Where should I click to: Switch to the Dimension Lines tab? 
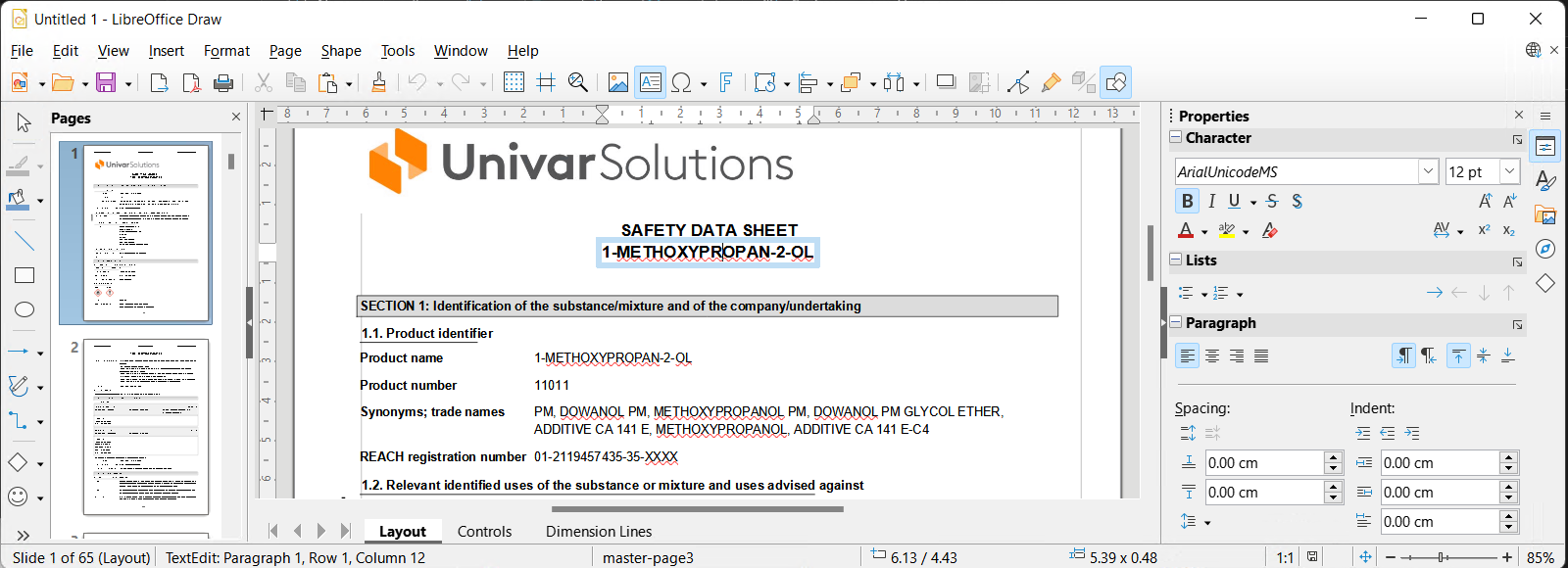pos(599,531)
